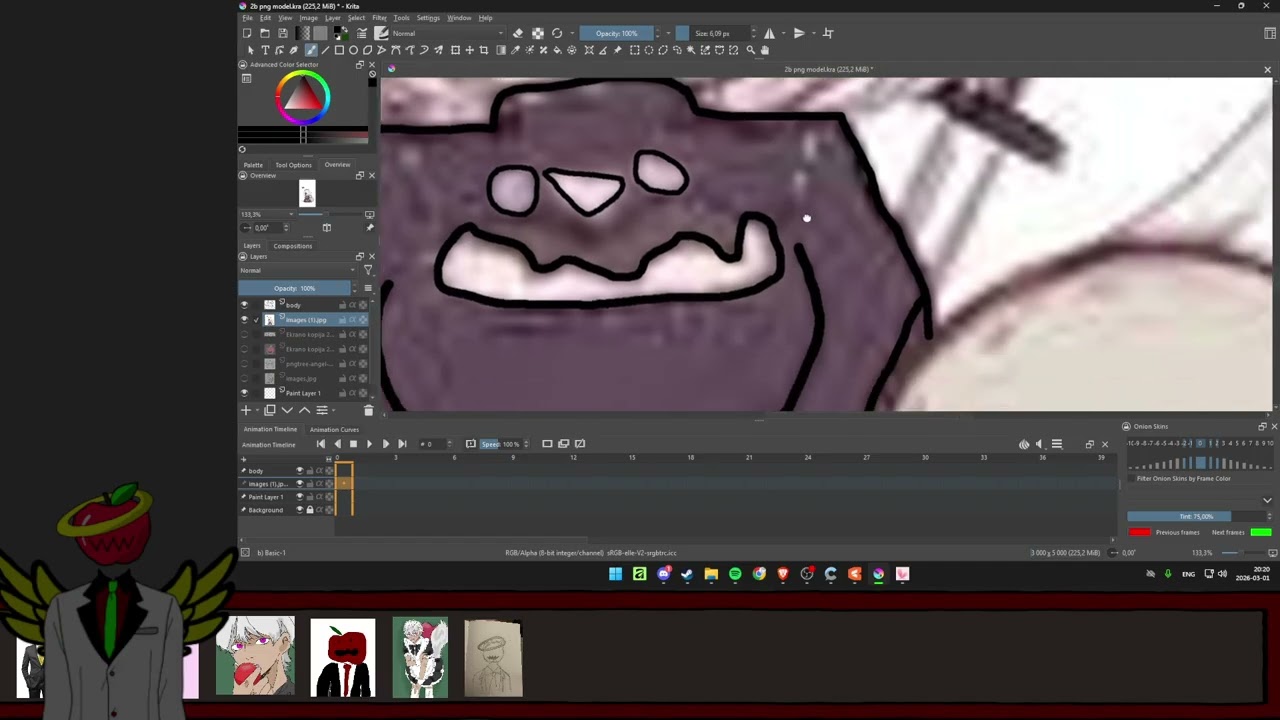
Task: Create a new document
Action: (247, 33)
